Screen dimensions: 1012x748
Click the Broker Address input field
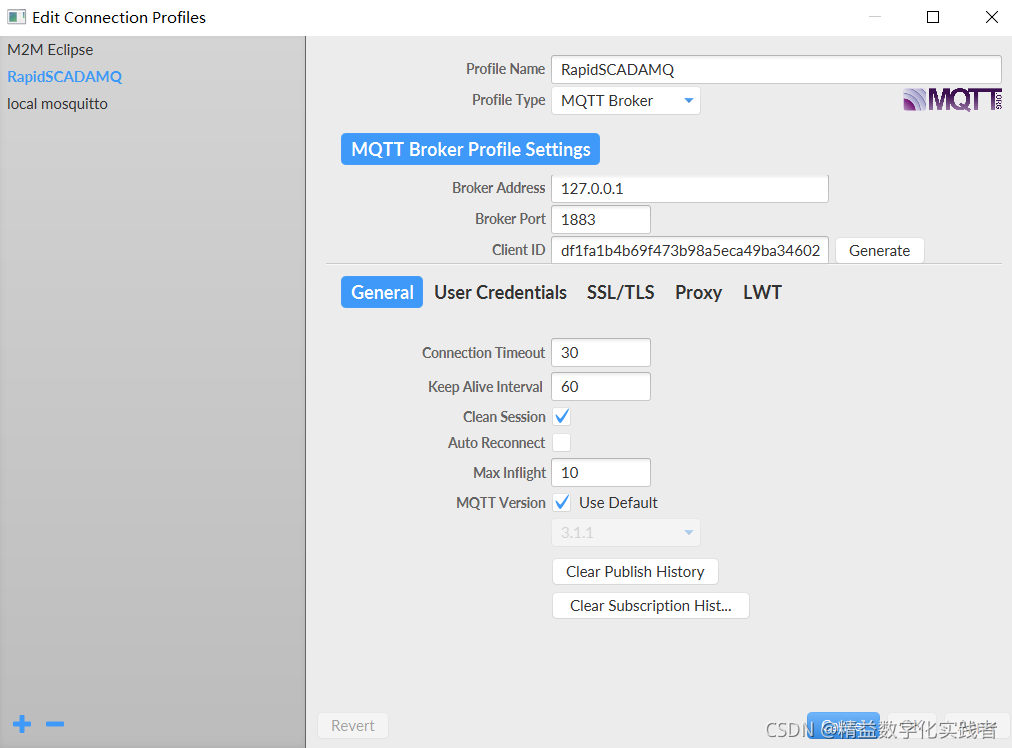point(690,188)
